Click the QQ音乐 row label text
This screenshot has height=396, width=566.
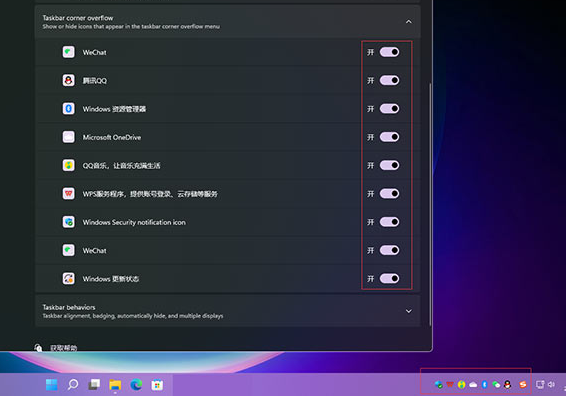click(x=121, y=166)
